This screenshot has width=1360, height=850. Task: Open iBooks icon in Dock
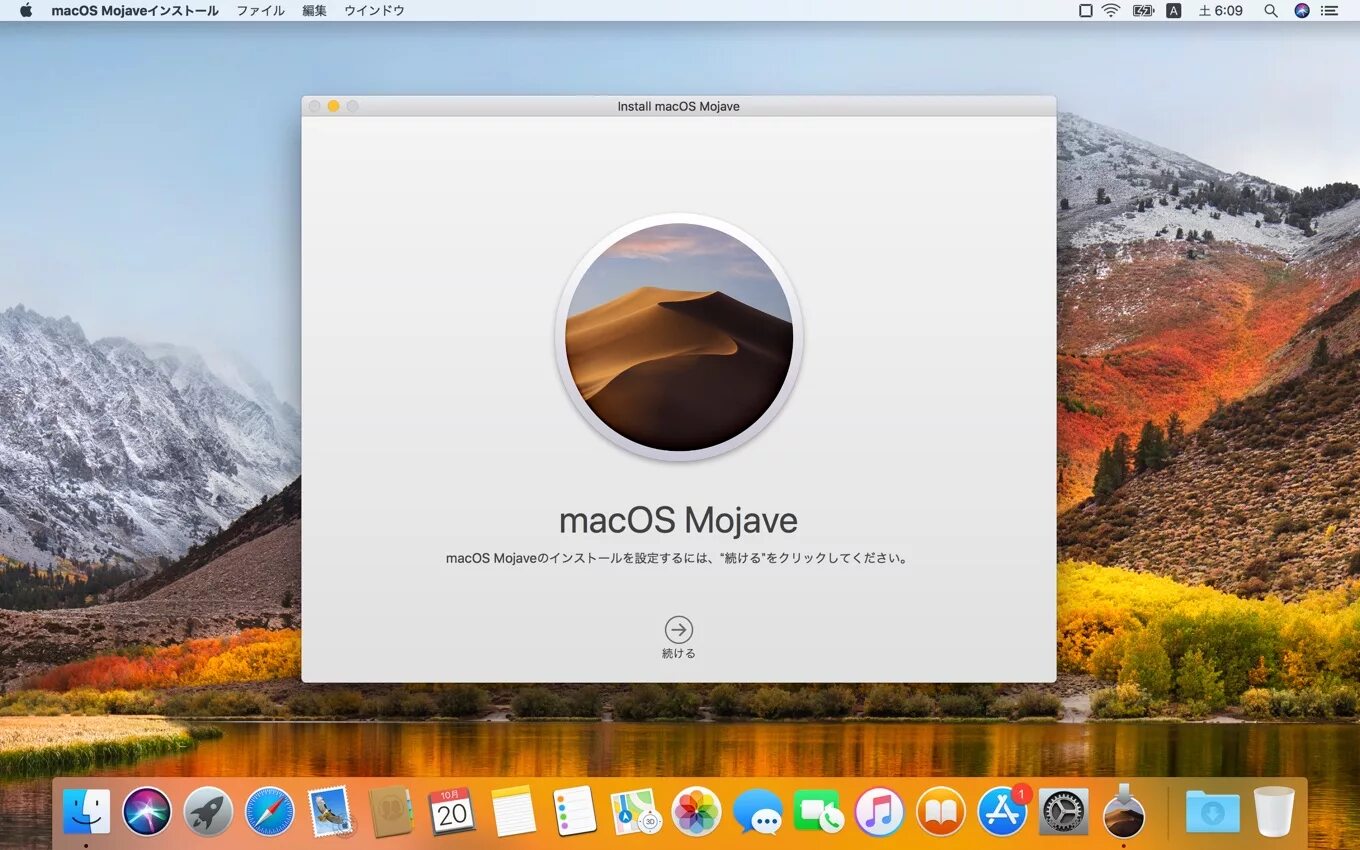(940, 811)
